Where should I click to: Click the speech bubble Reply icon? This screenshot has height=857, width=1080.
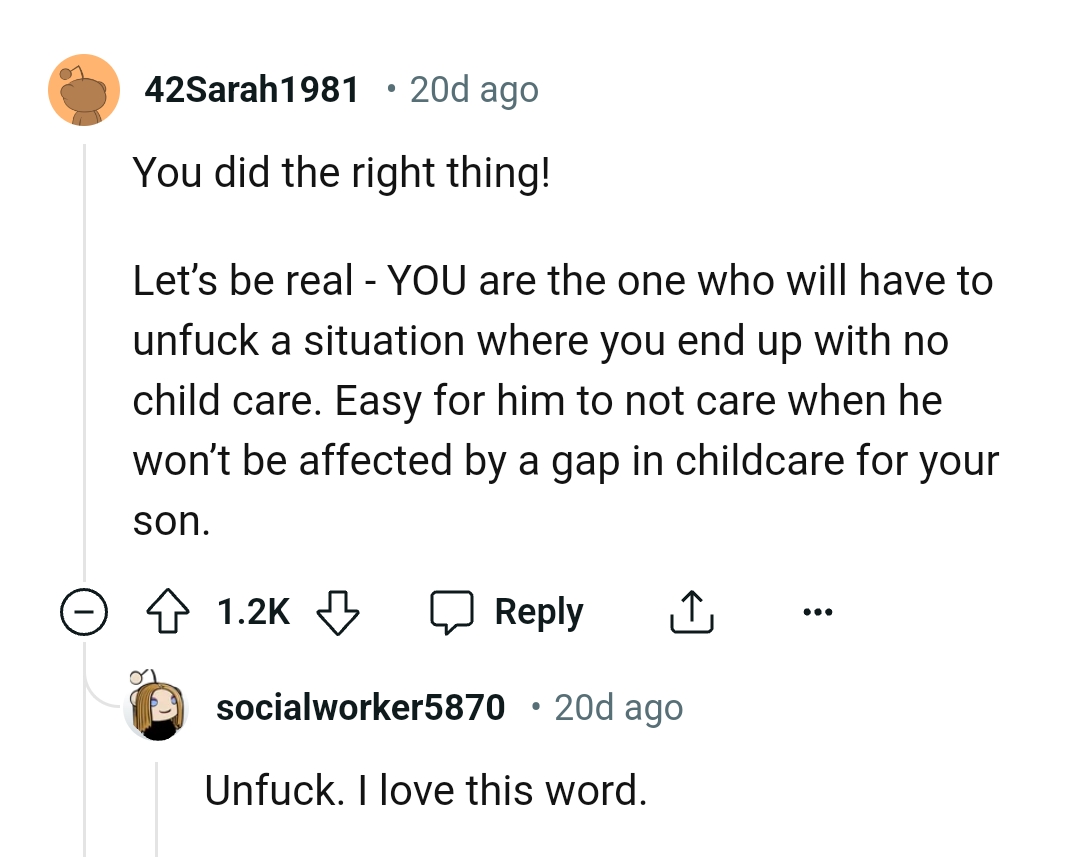coord(452,611)
